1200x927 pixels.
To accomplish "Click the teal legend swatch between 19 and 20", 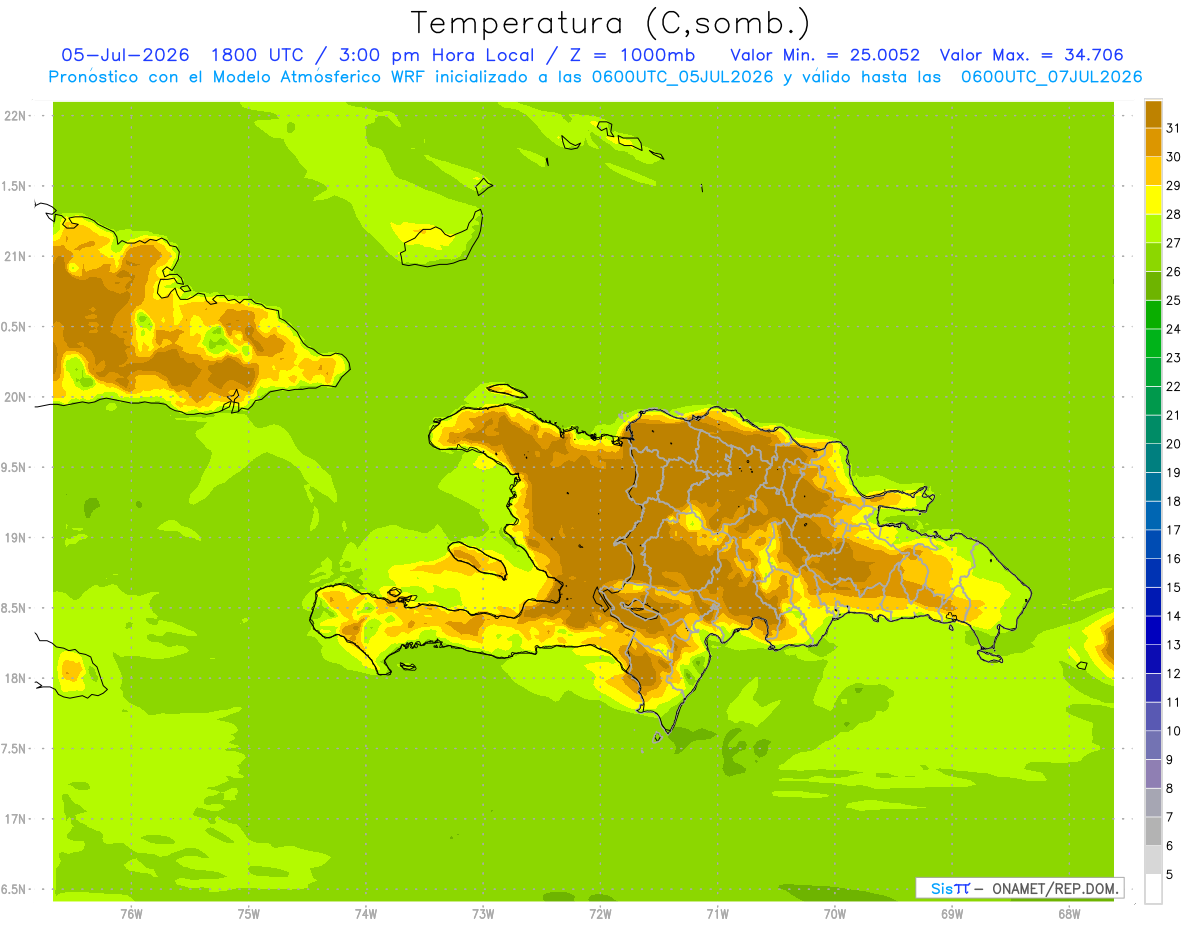I will point(1153,458).
